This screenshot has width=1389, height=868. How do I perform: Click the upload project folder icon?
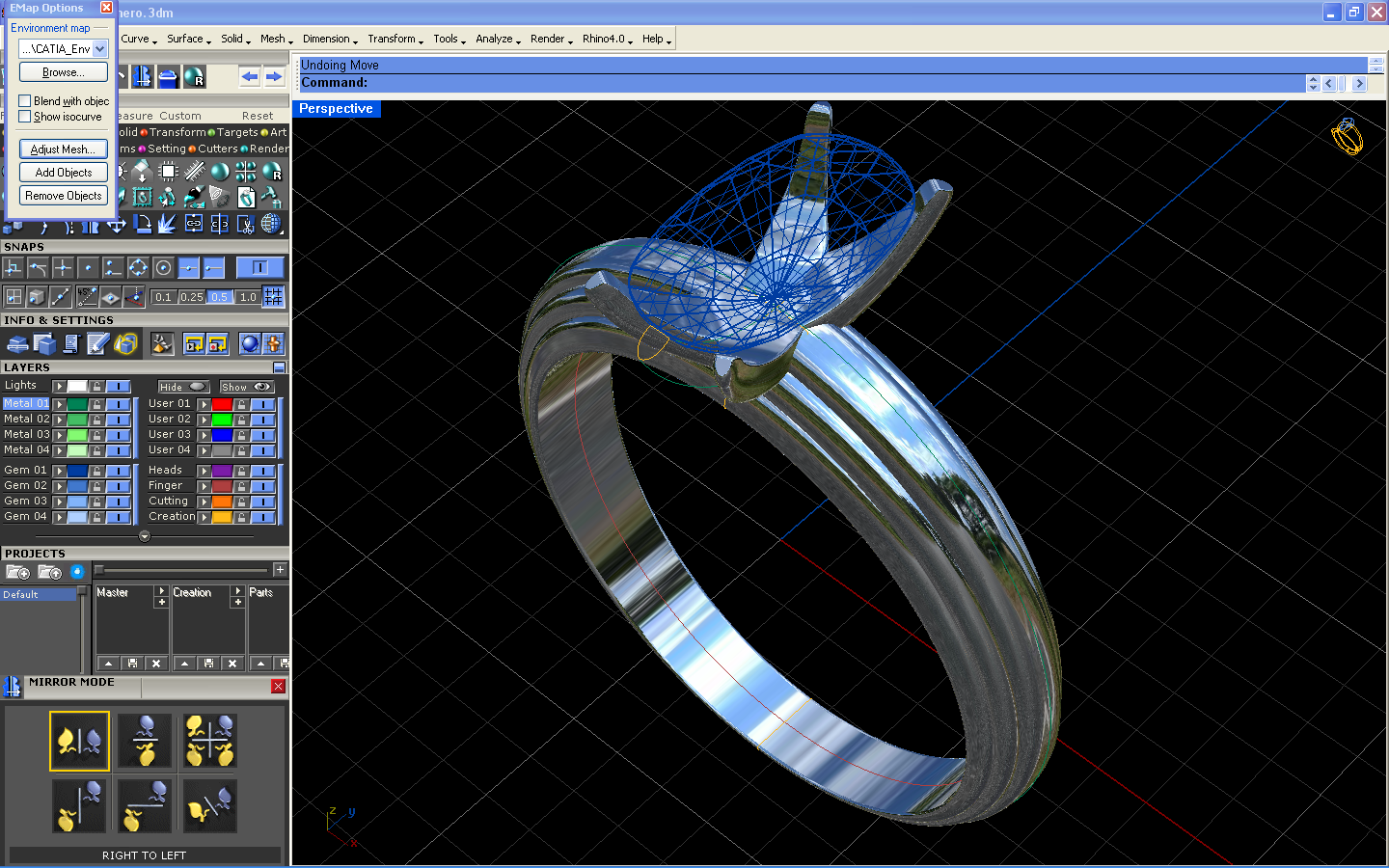(x=49, y=572)
